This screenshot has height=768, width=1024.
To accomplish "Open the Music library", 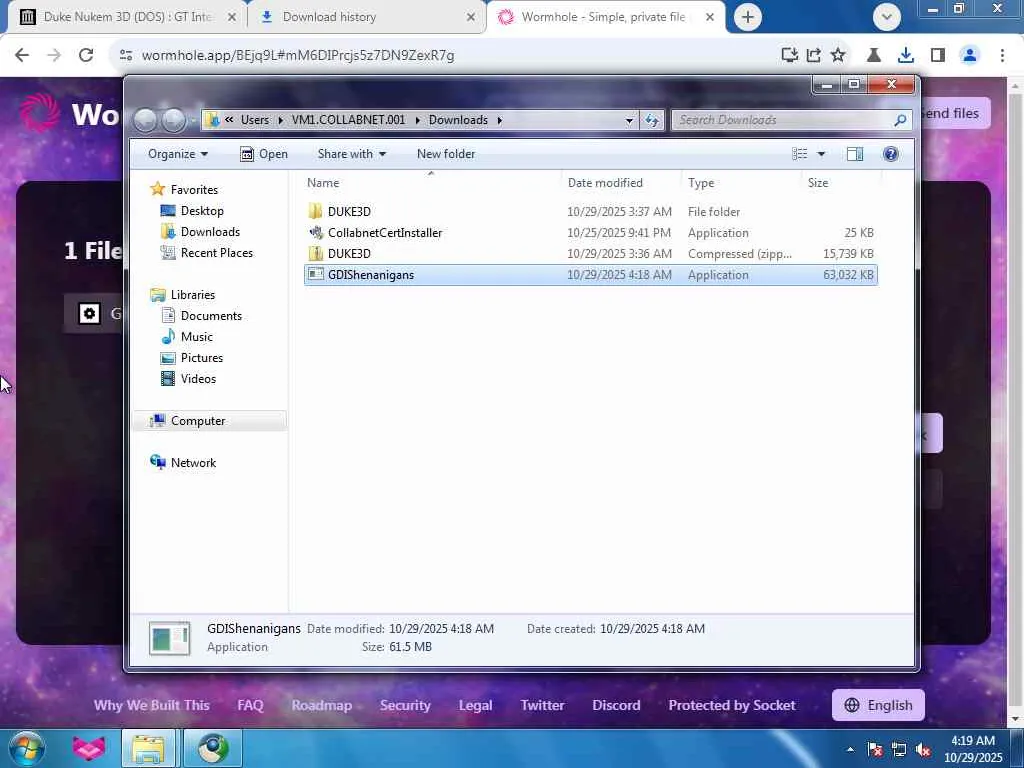I will (x=197, y=336).
